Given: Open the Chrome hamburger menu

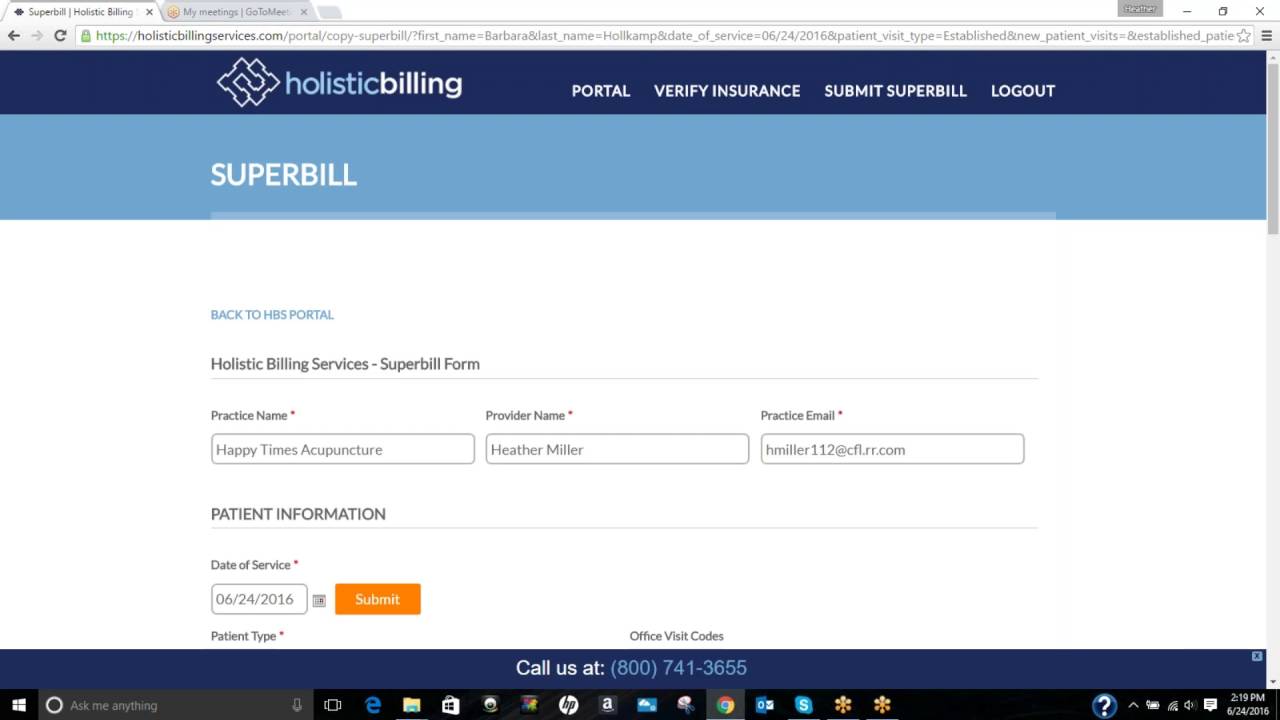Looking at the screenshot, I should (1267, 35).
